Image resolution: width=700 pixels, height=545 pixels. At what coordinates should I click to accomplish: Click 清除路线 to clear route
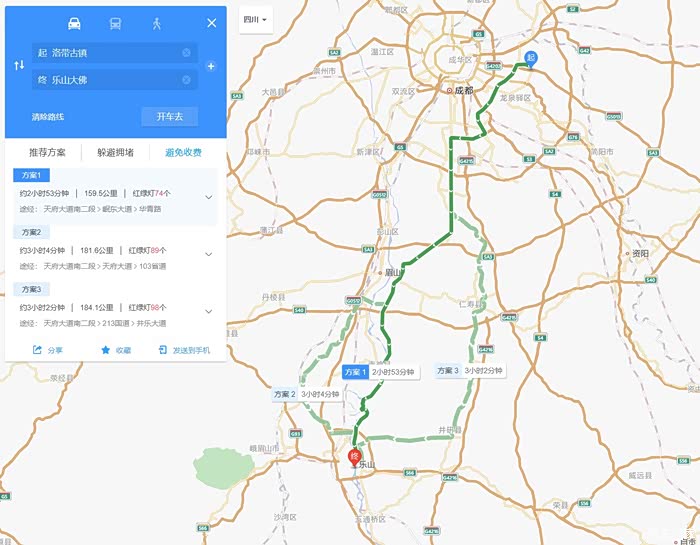click(48, 117)
